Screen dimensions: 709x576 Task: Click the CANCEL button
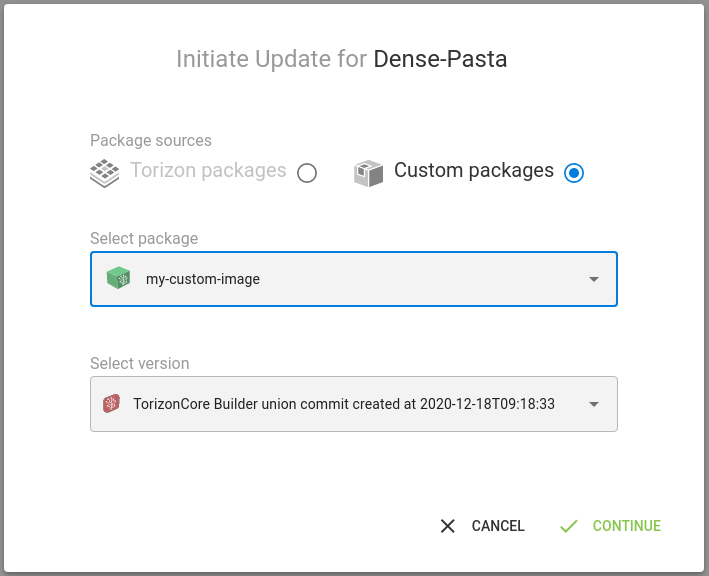(482, 526)
